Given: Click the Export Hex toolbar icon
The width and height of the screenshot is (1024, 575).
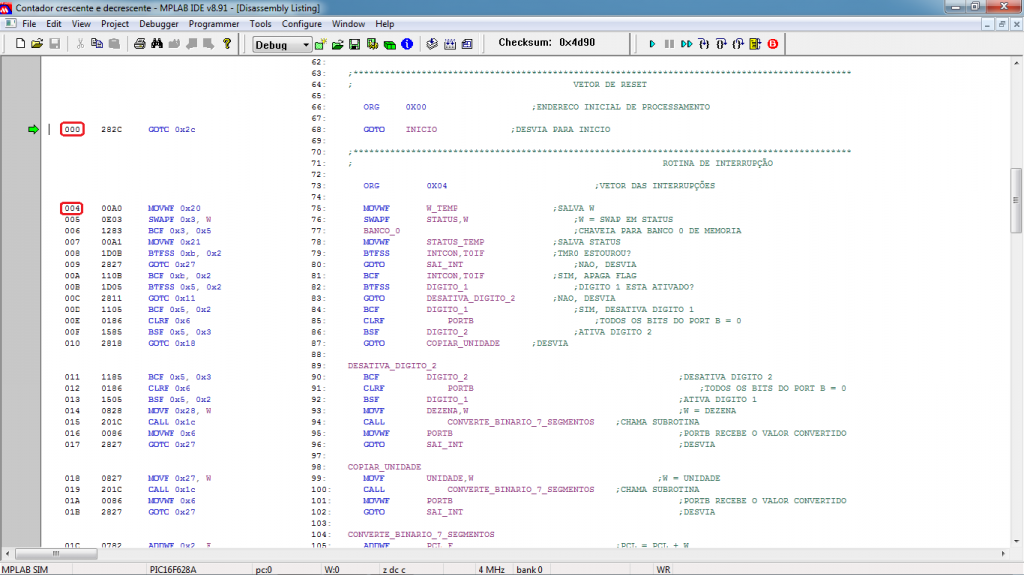Looking at the screenshot, I should pyautogui.click(x=467, y=44).
